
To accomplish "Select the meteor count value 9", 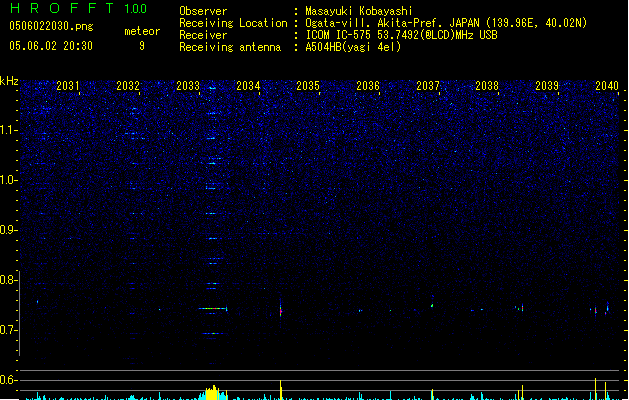I will click(142, 46).
